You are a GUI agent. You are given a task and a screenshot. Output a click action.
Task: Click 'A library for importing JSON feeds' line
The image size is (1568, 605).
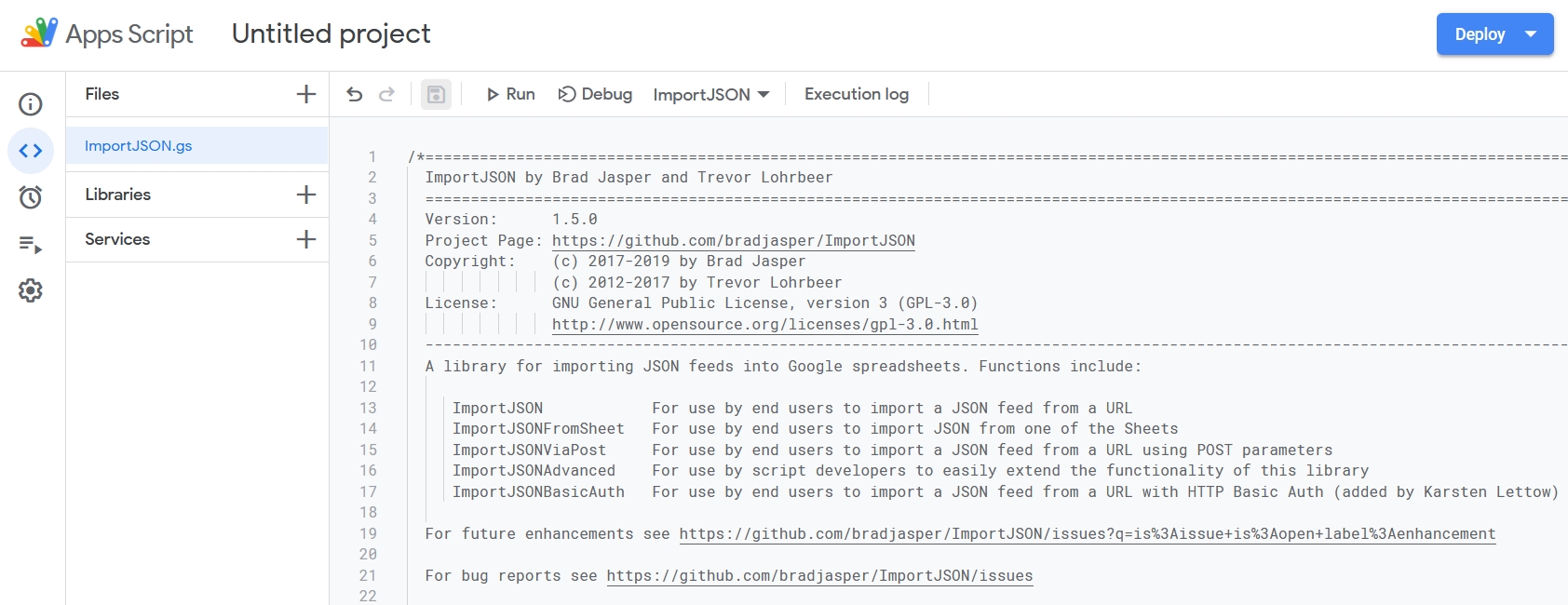tap(783, 367)
